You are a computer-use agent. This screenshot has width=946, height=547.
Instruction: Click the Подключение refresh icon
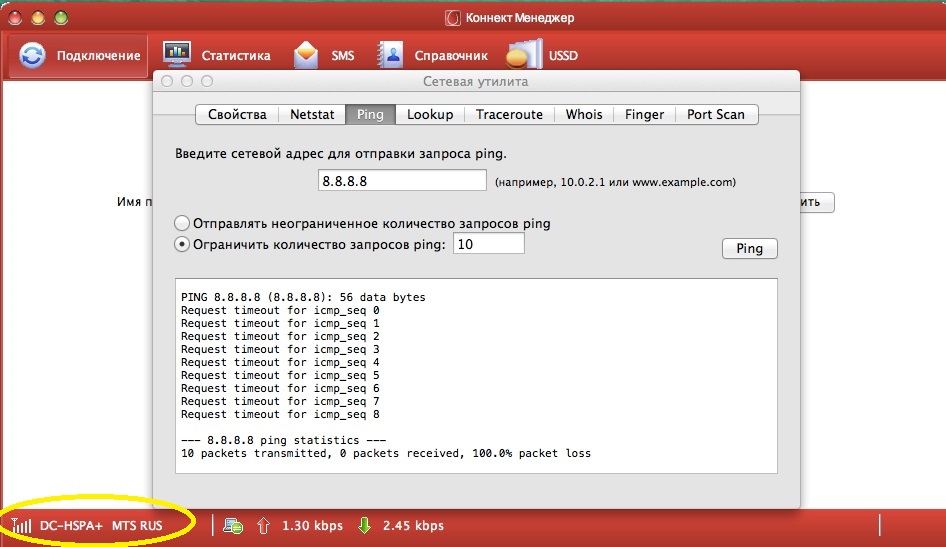click(32, 55)
